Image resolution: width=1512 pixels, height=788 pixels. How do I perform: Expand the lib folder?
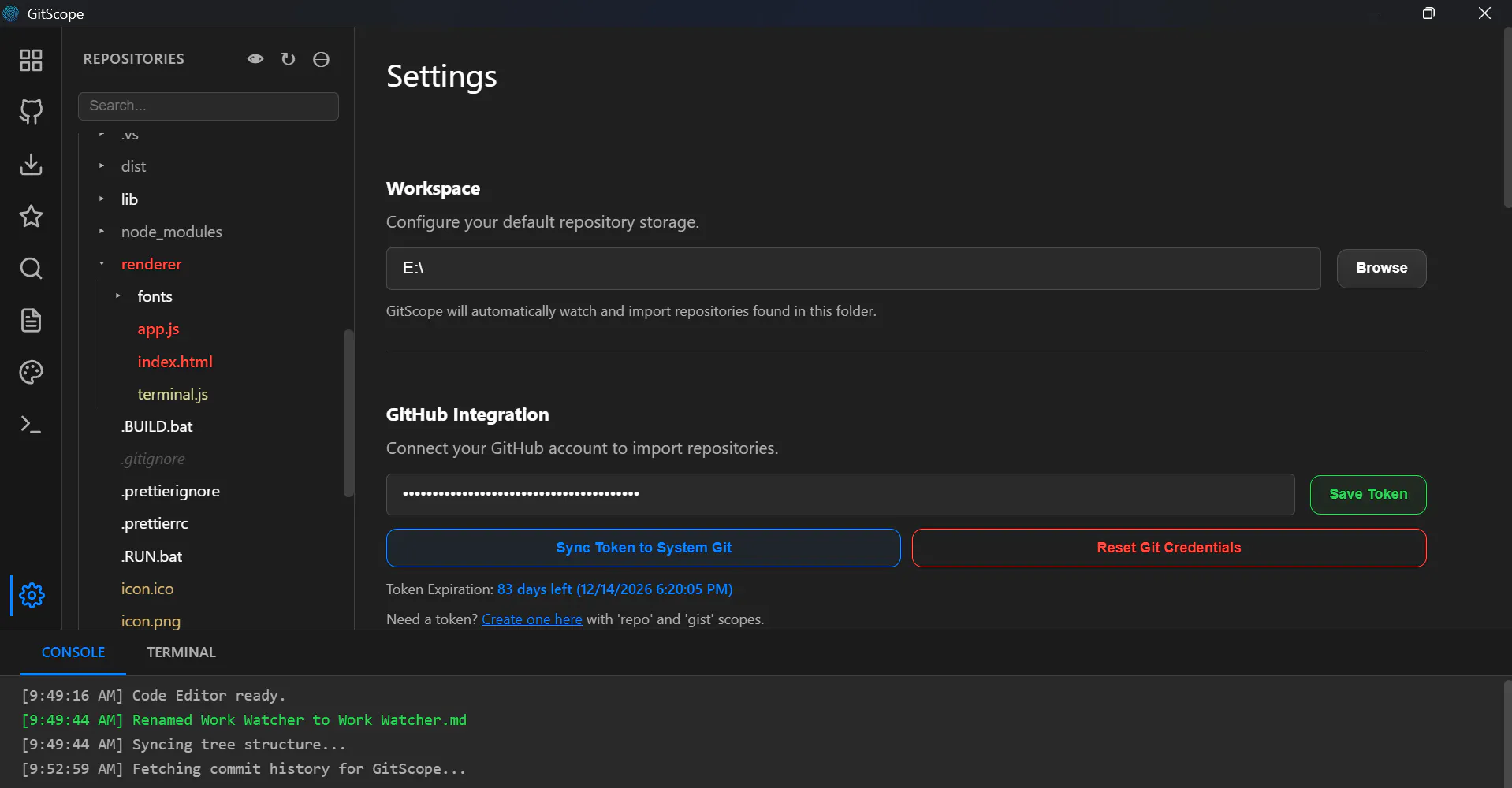(x=102, y=199)
